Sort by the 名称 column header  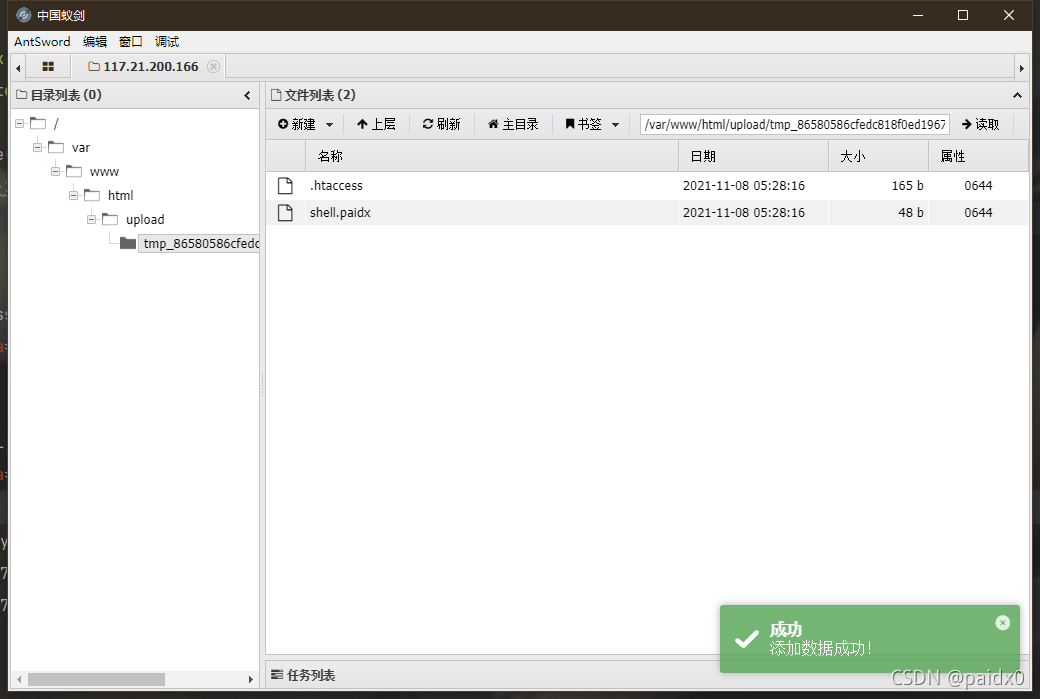491,157
